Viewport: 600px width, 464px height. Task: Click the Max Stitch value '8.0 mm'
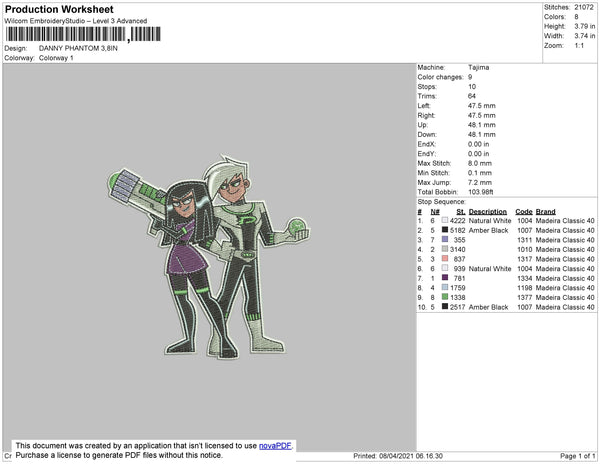tap(480, 163)
